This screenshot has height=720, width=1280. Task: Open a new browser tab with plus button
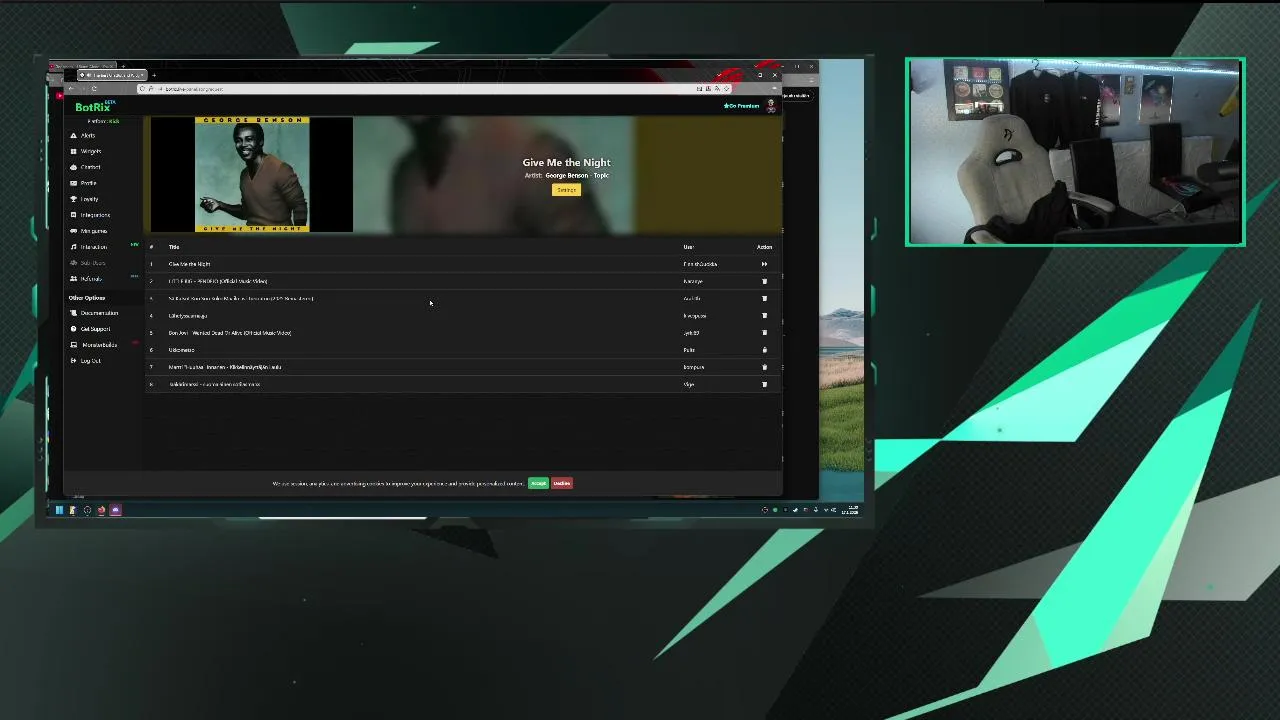[154, 75]
